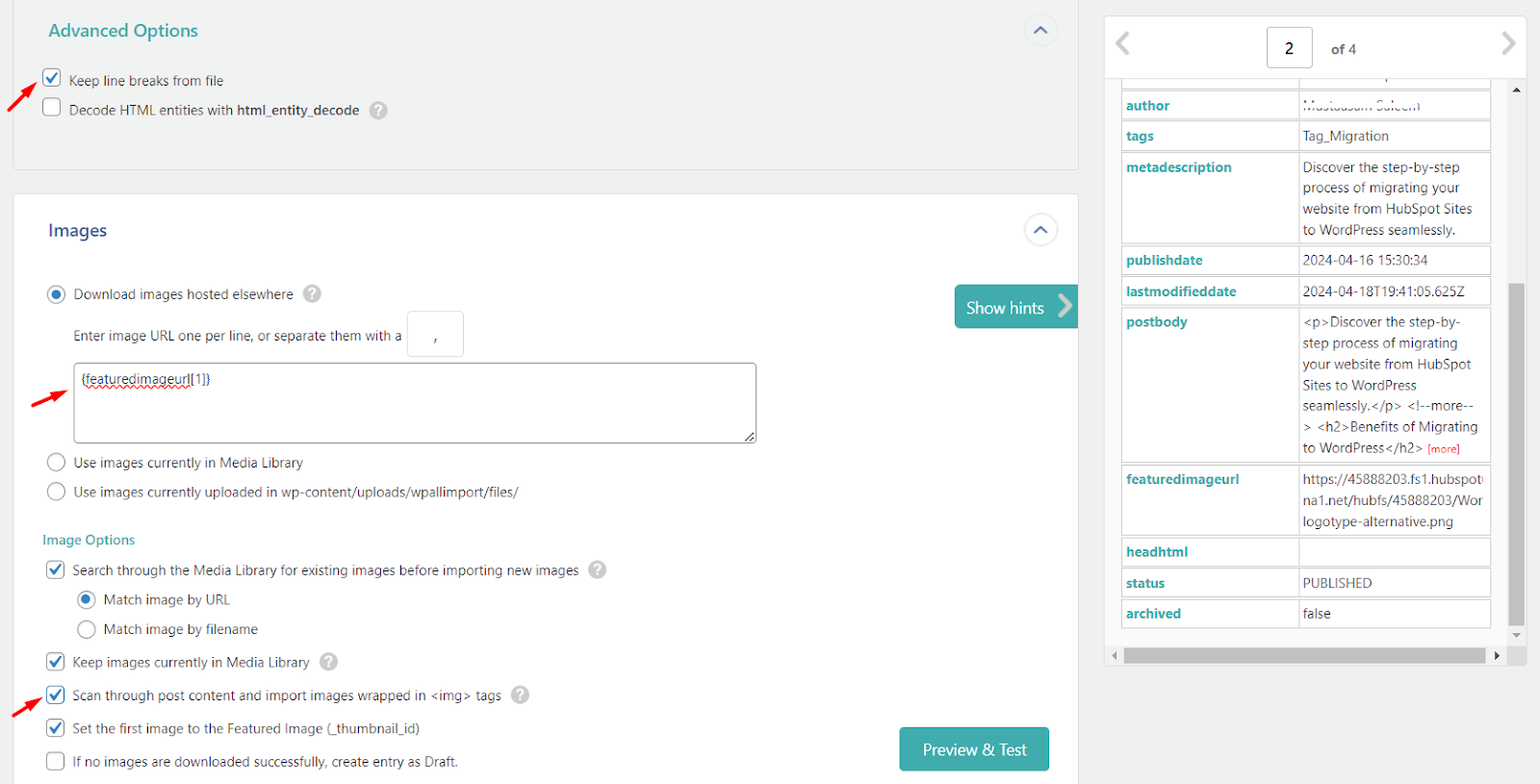Open the Show hints panel
Image resolution: width=1540 pixels, height=784 pixels.
pos(1015,308)
